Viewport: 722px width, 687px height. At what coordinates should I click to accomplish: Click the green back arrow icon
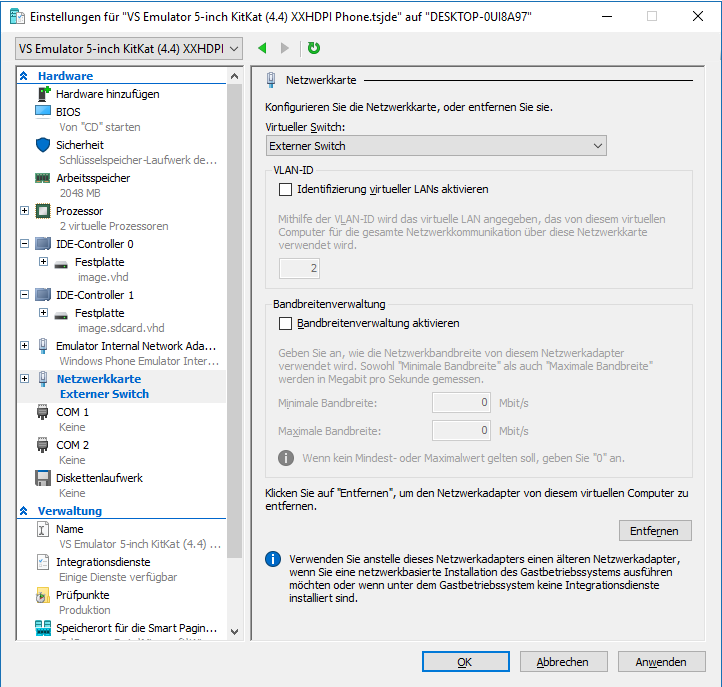262,48
